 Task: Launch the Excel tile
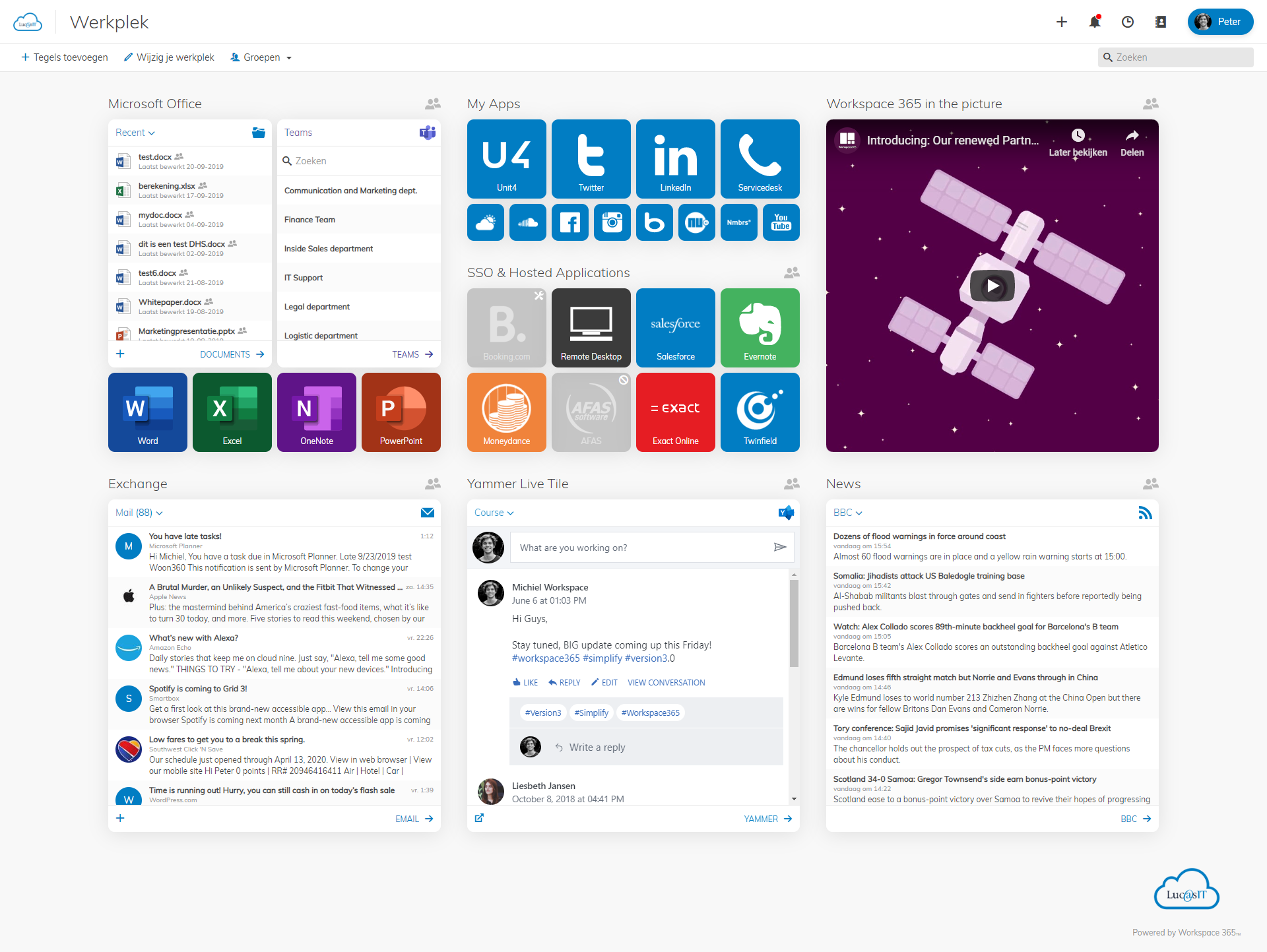(x=232, y=412)
